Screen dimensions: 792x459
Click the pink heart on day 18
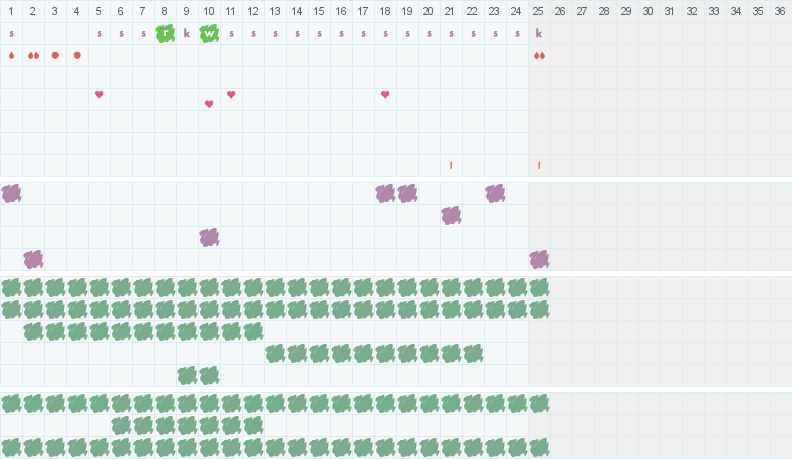click(385, 94)
